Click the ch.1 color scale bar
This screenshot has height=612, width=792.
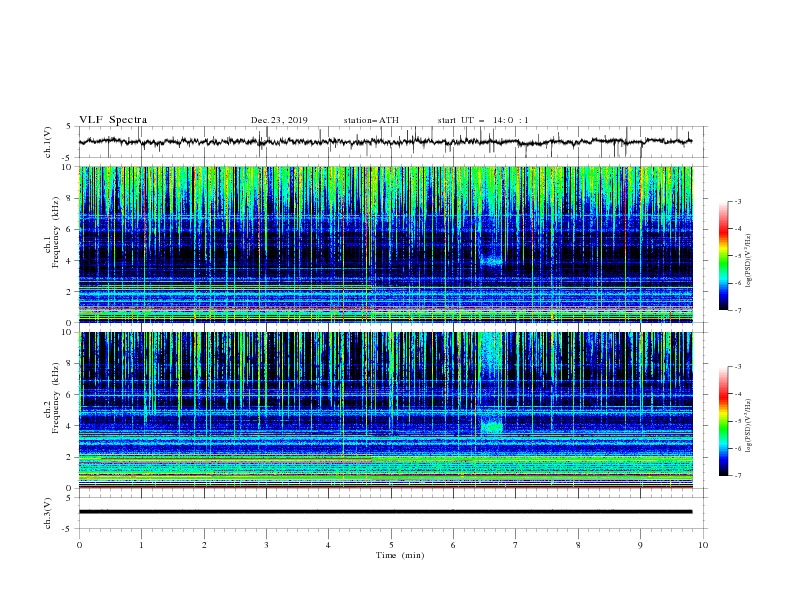724,256
